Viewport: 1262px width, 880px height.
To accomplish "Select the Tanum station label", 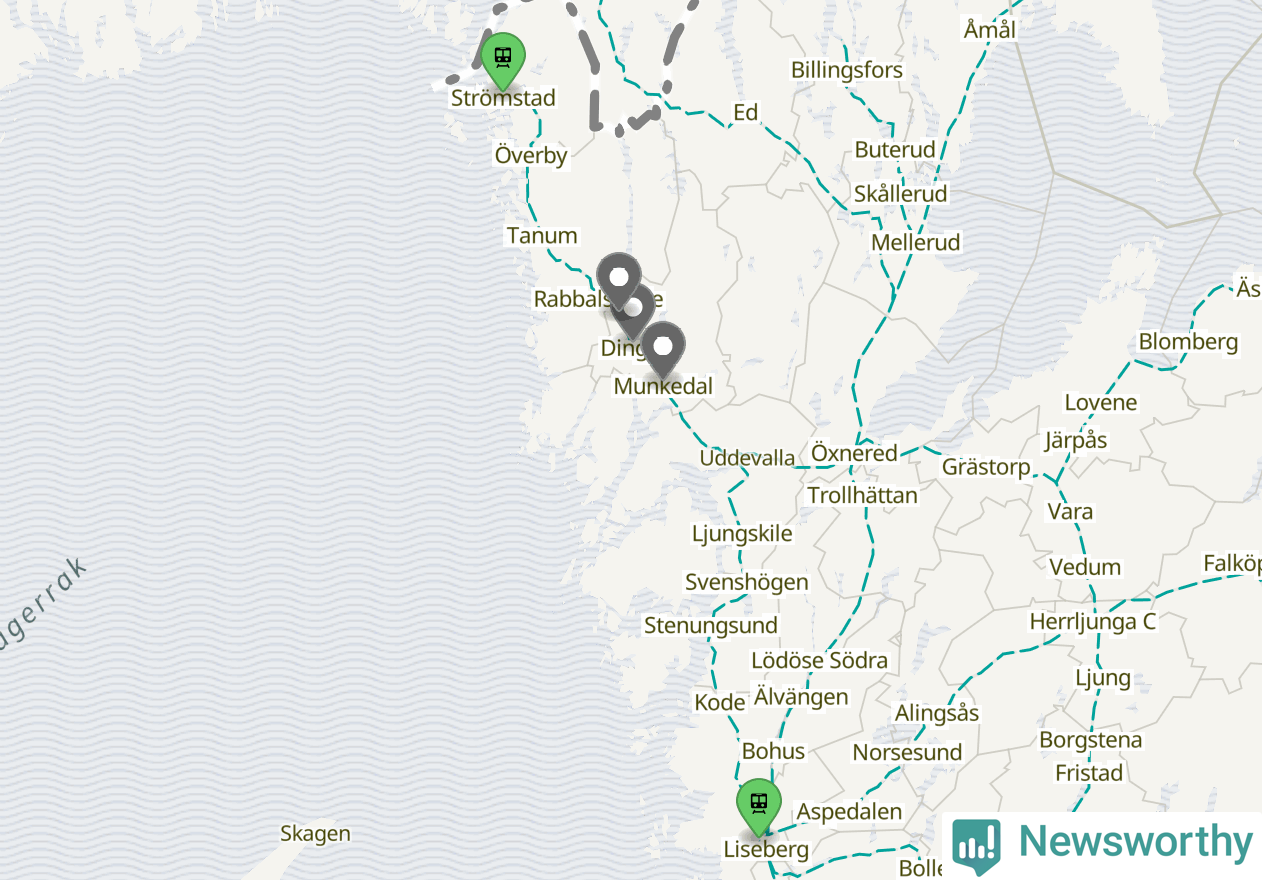I will (542, 236).
